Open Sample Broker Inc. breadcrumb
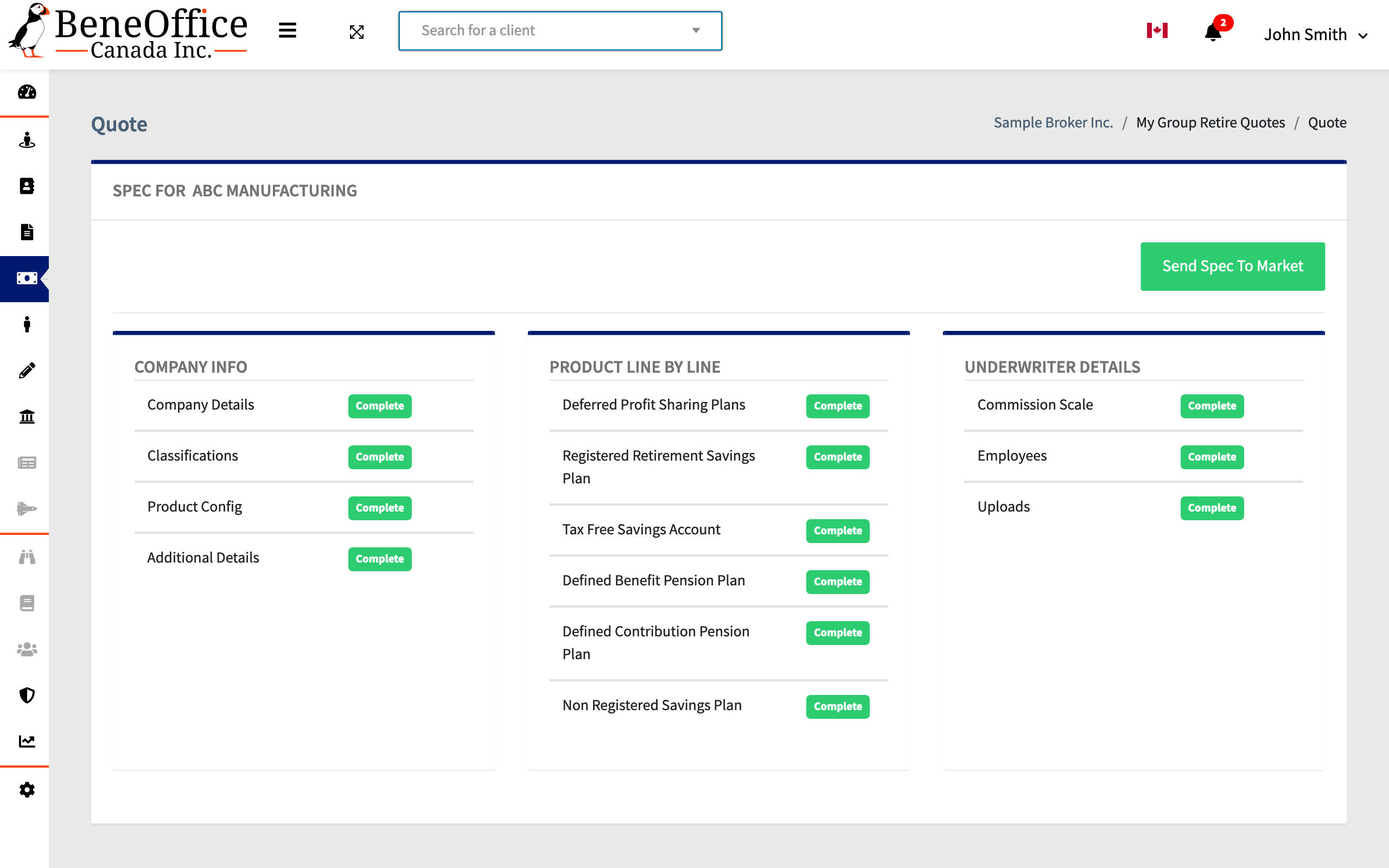 tap(1053, 122)
